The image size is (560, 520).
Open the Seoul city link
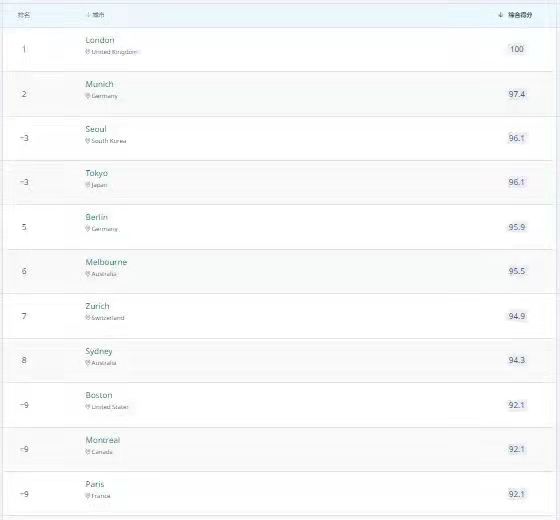(x=96, y=129)
